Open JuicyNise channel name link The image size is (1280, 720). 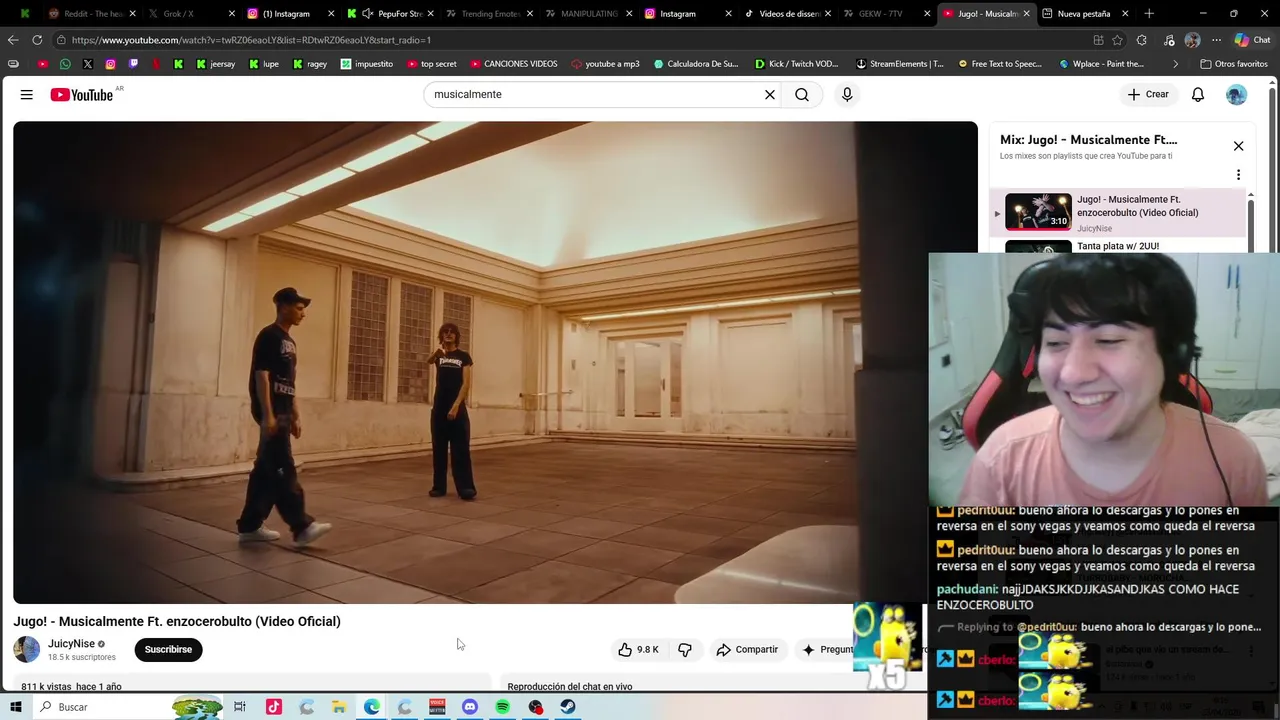(x=71, y=644)
